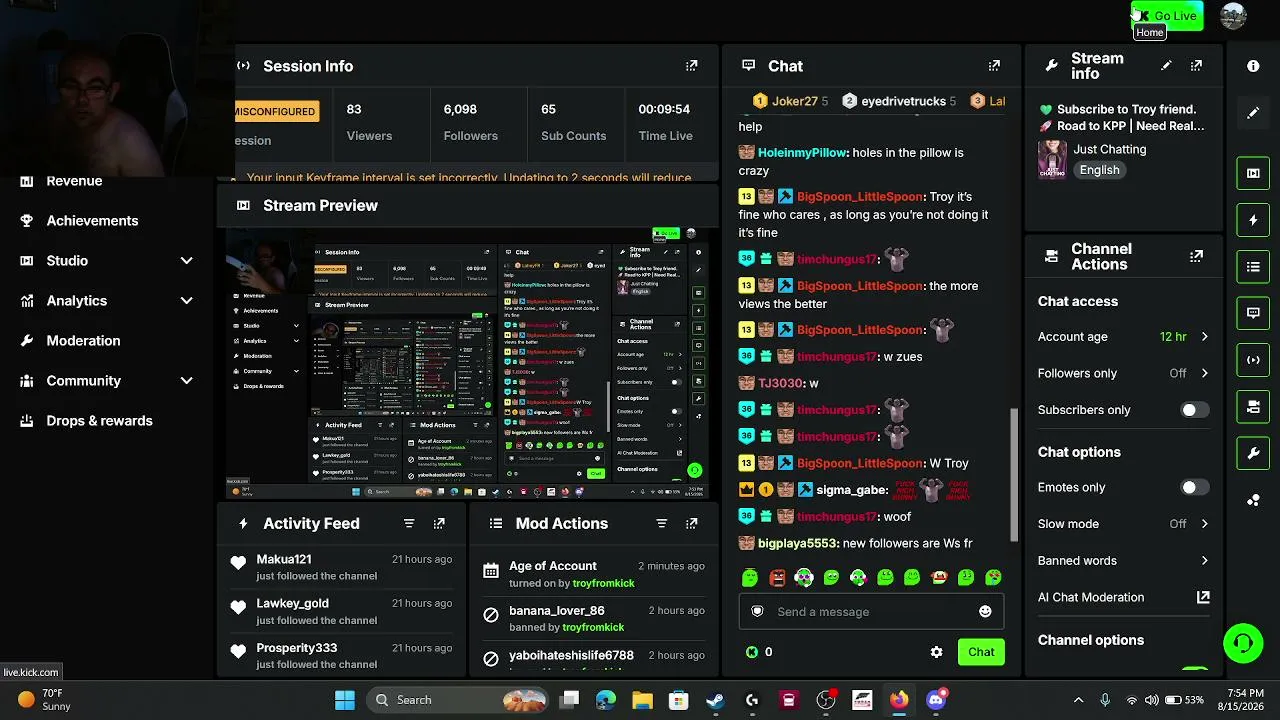Image resolution: width=1280 pixels, height=720 pixels.
Task: Click username bigplaya5553 in chat
Action: click(798, 543)
